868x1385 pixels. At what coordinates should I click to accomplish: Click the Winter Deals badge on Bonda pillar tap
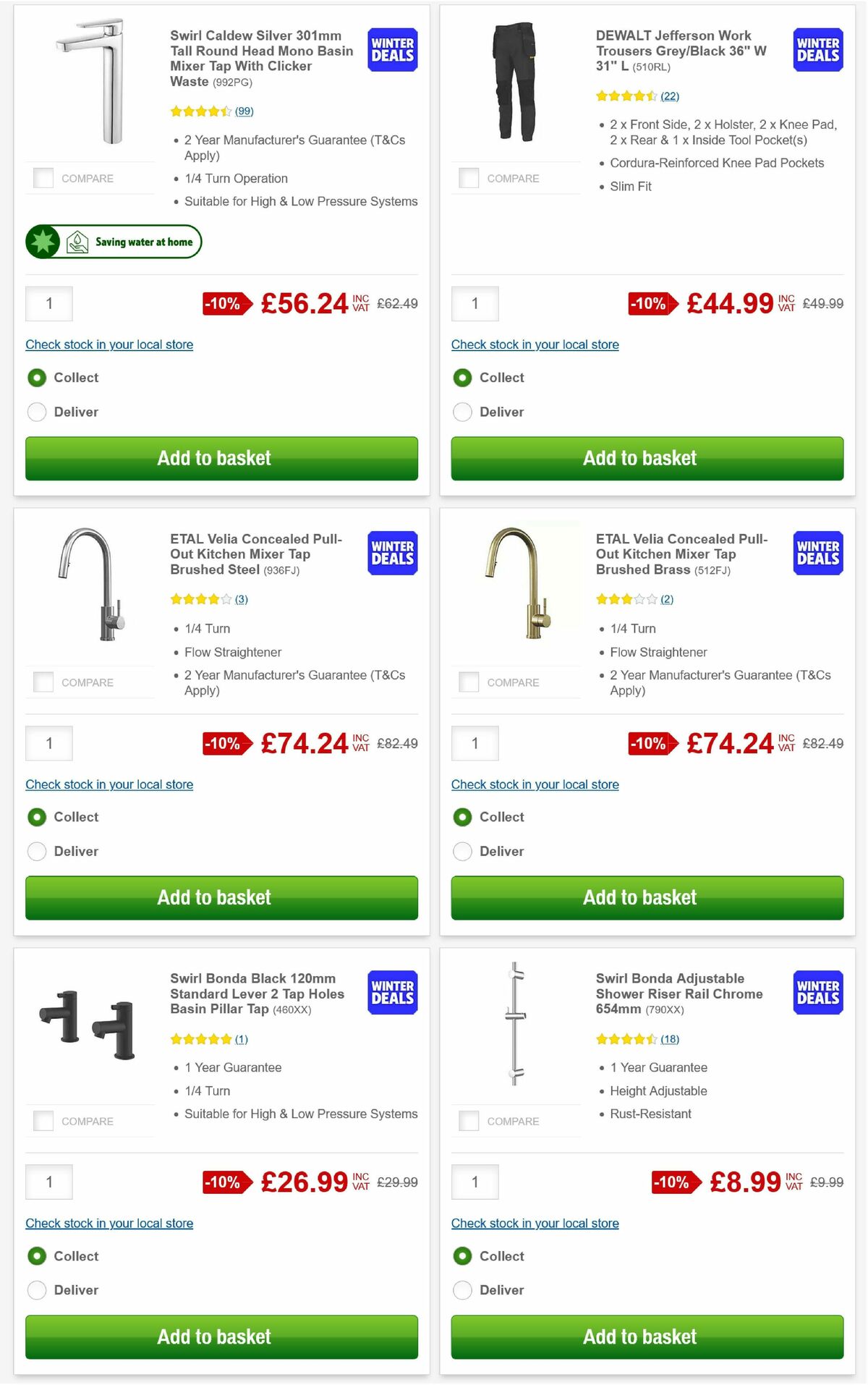pyautogui.click(x=391, y=992)
